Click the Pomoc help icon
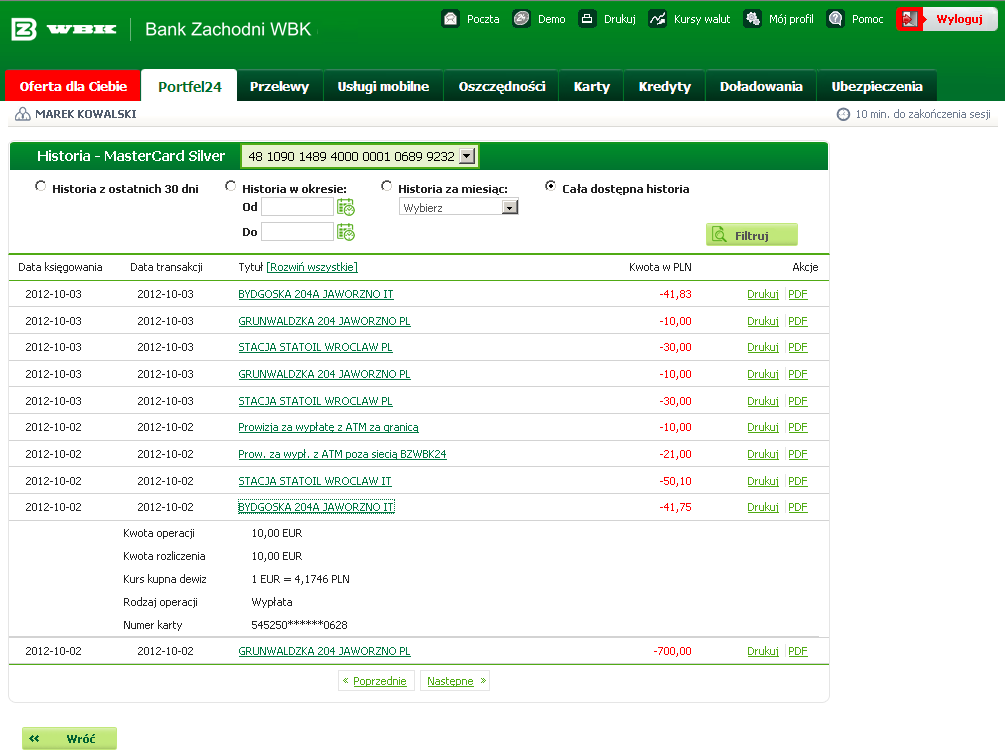 pos(835,19)
